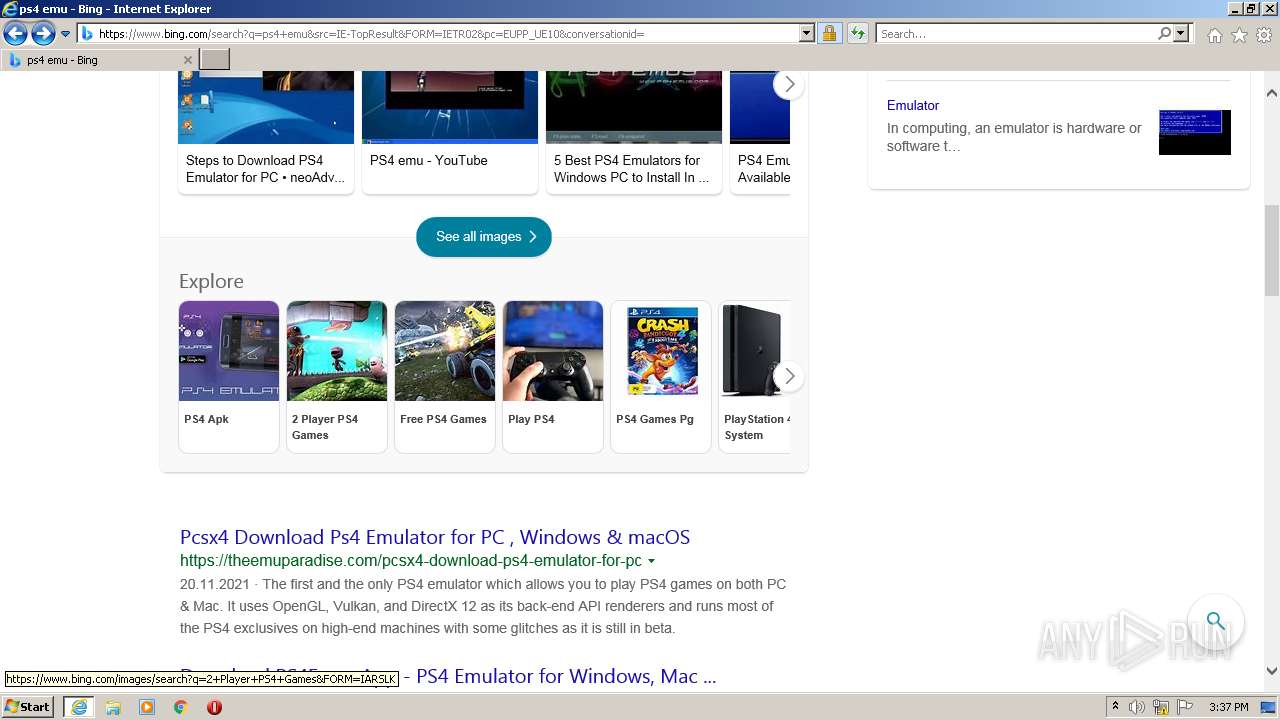Open 'PS4 emu - YouTube' image card
The height and width of the screenshot is (720, 1280).
tap(450, 131)
